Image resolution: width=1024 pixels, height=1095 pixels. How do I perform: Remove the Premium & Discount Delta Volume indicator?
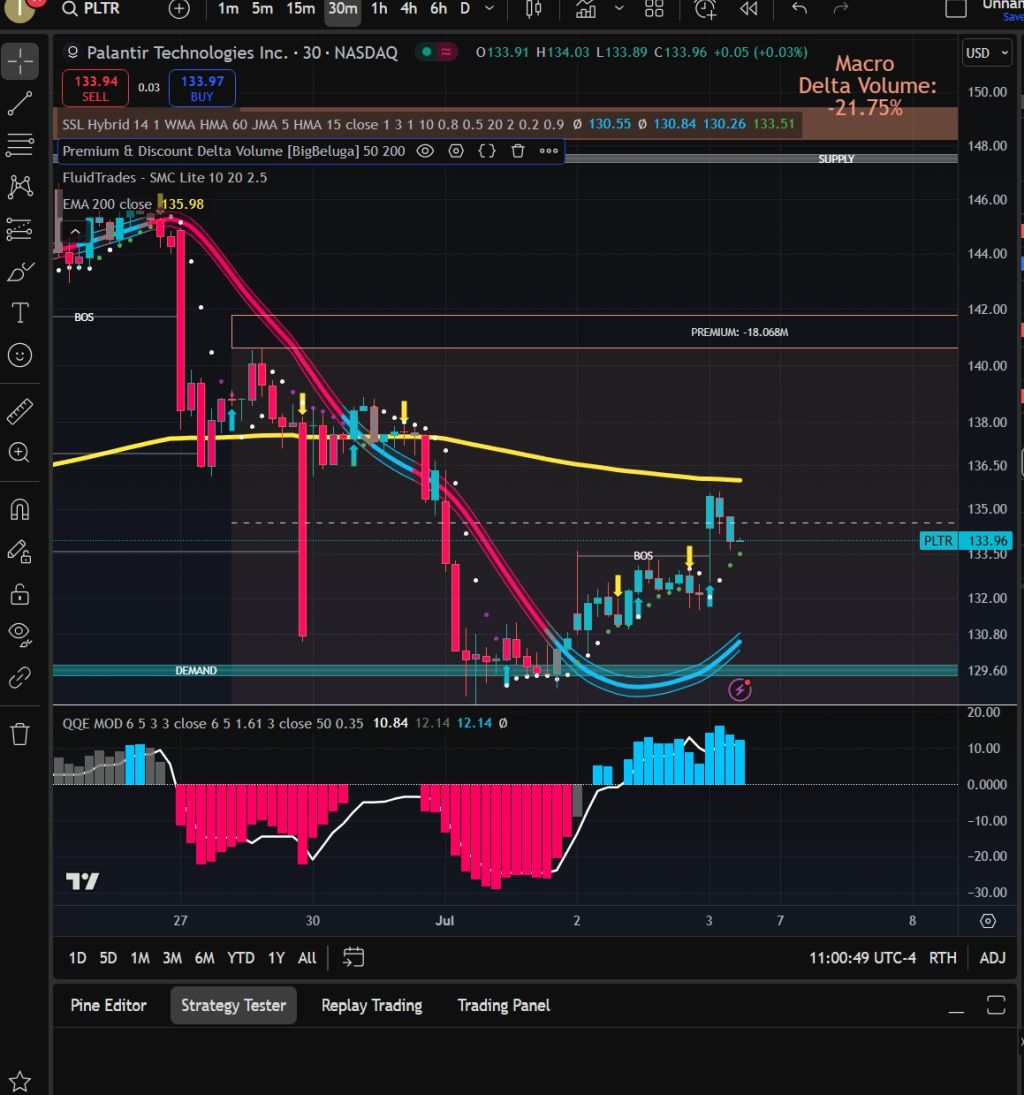pyautogui.click(x=518, y=151)
